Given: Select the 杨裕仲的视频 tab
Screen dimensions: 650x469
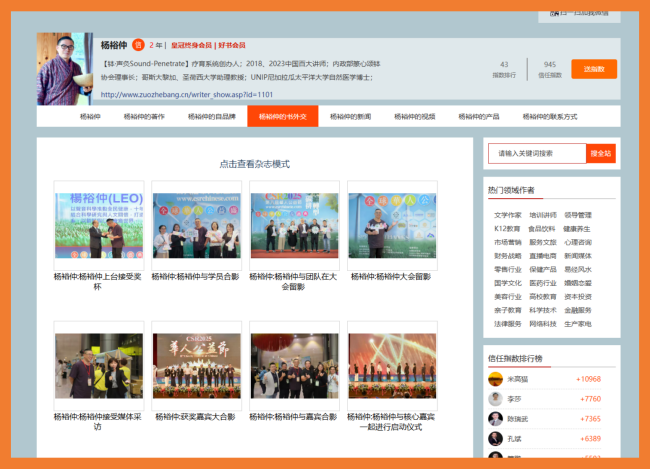Looking at the screenshot, I should (415, 117).
